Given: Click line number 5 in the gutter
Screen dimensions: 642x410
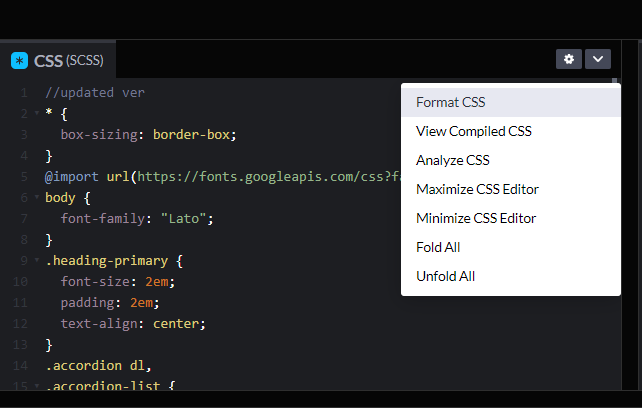Looking at the screenshot, I should click(x=23, y=176).
